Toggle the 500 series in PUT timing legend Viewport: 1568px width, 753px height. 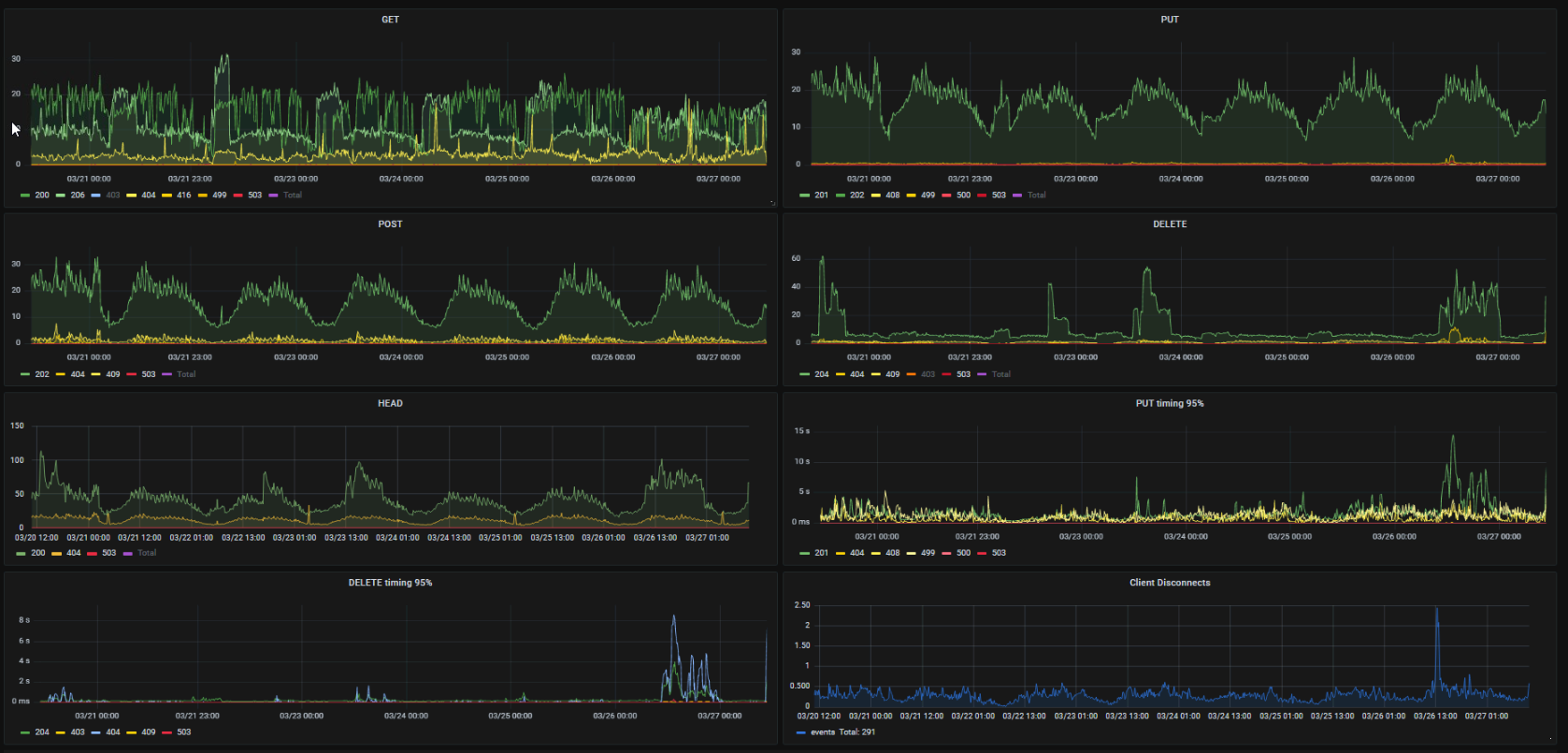coord(963,553)
